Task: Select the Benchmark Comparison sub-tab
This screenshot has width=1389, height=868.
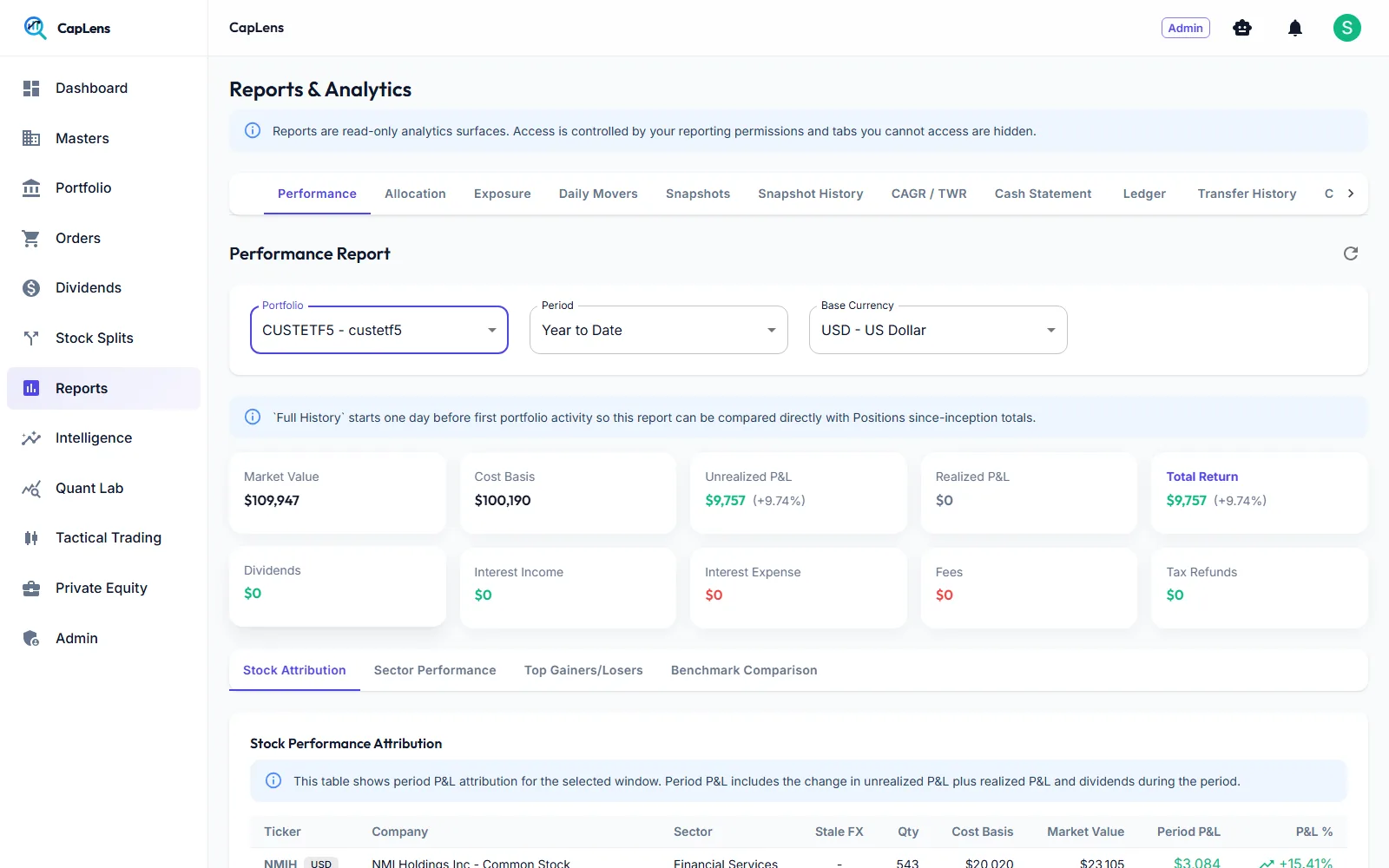Action: point(744,670)
